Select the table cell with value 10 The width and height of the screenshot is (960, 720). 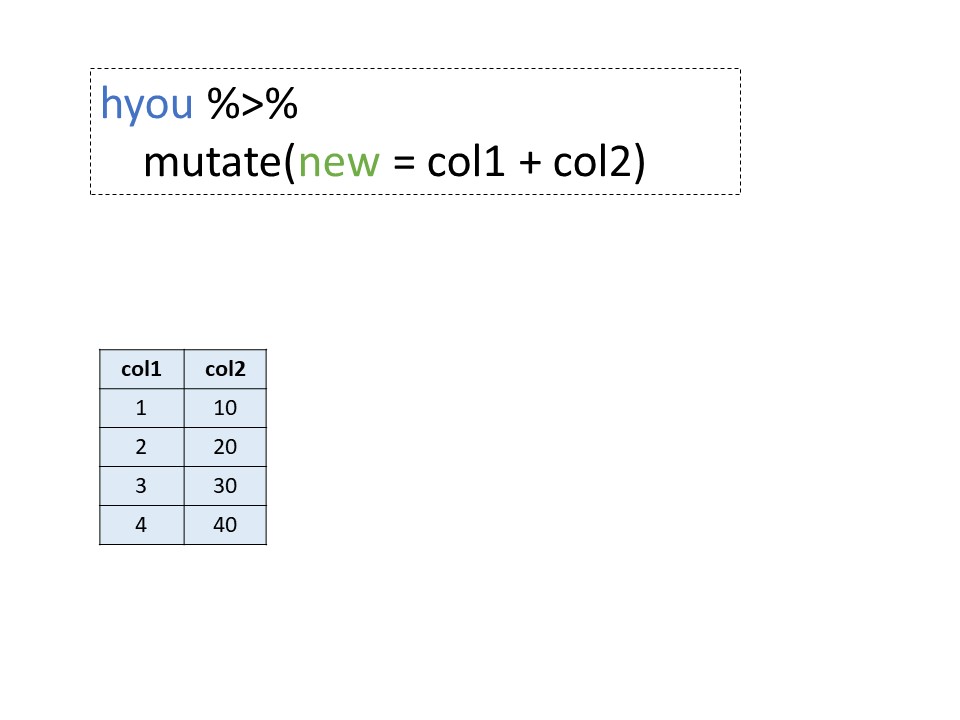225,408
